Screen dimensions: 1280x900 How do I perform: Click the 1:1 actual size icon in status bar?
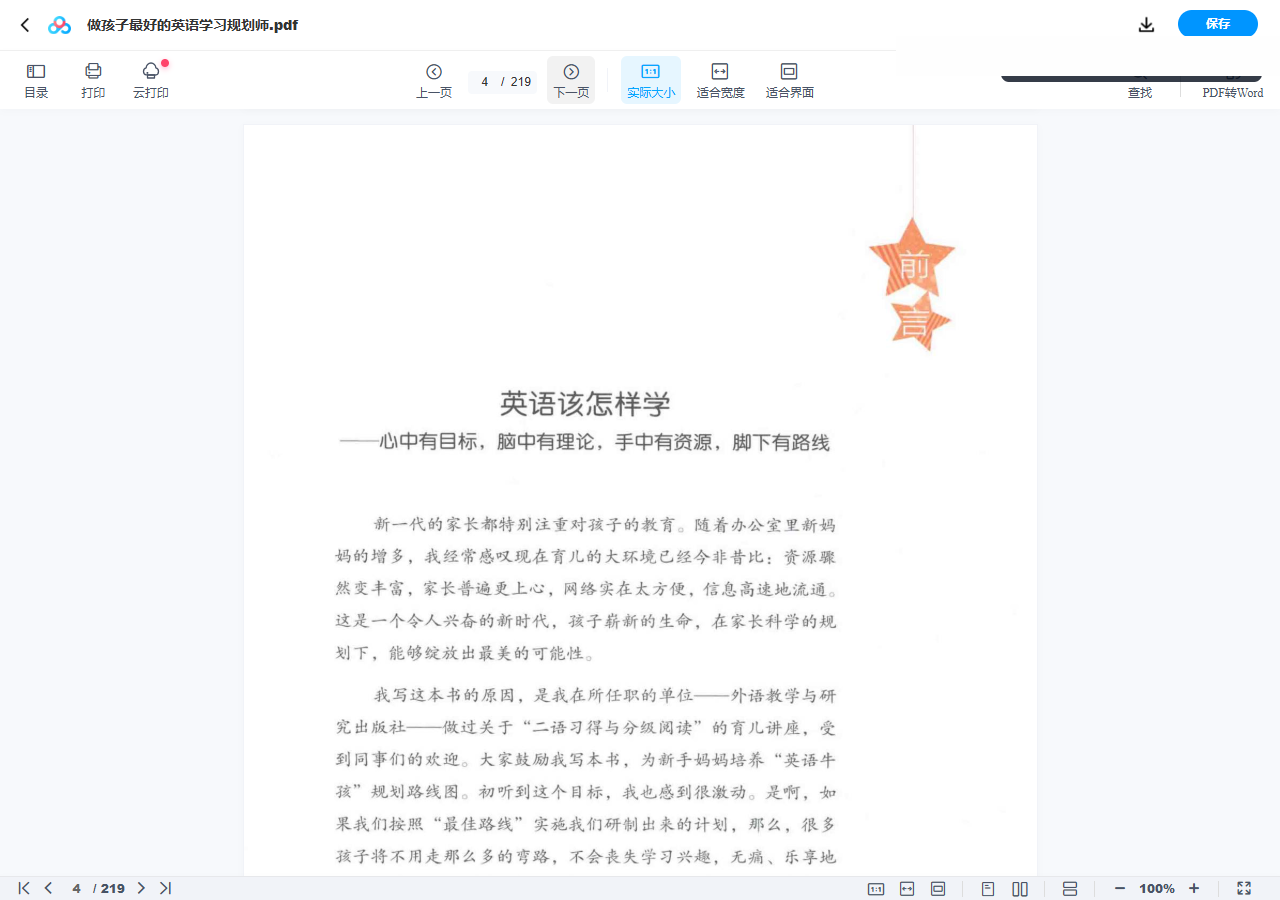click(x=876, y=888)
